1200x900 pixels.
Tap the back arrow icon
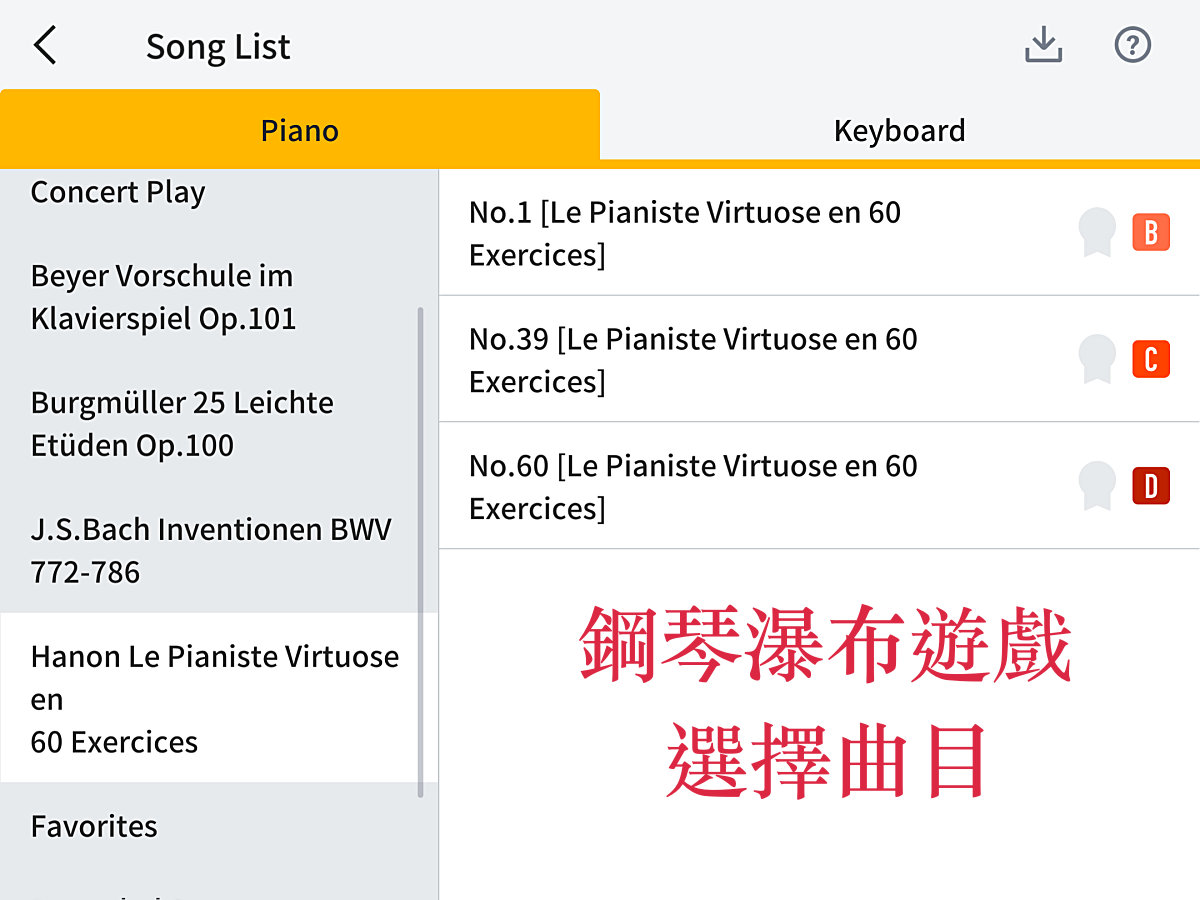[x=45, y=46]
